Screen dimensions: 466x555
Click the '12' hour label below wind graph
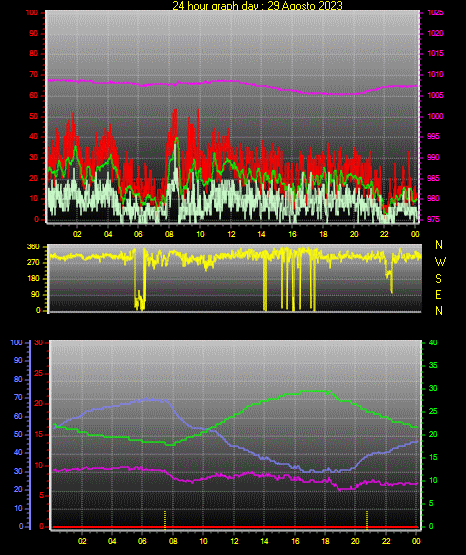click(231, 234)
